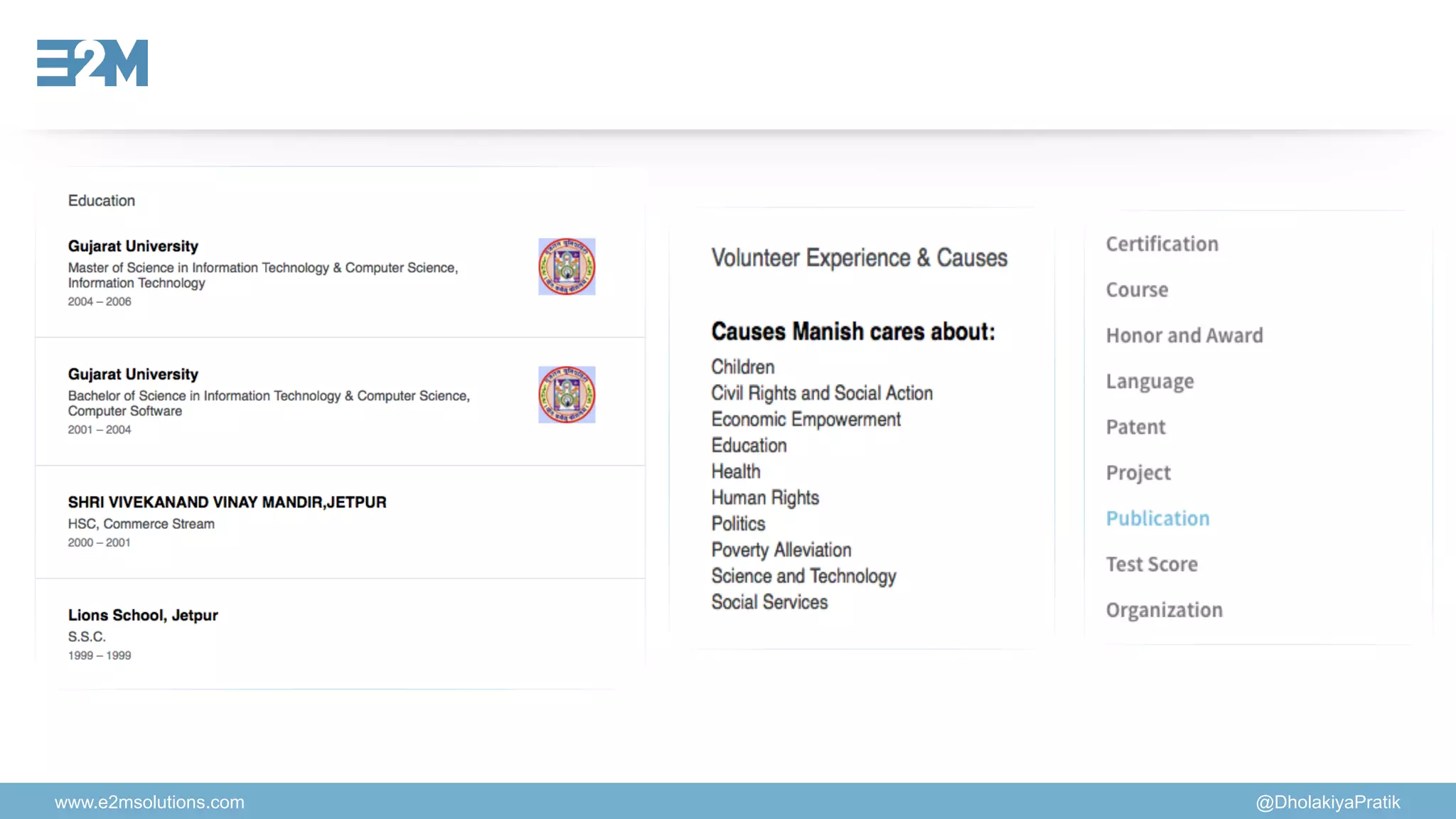1456x819 pixels.
Task: Open the Organization section option
Action: coord(1164,610)
